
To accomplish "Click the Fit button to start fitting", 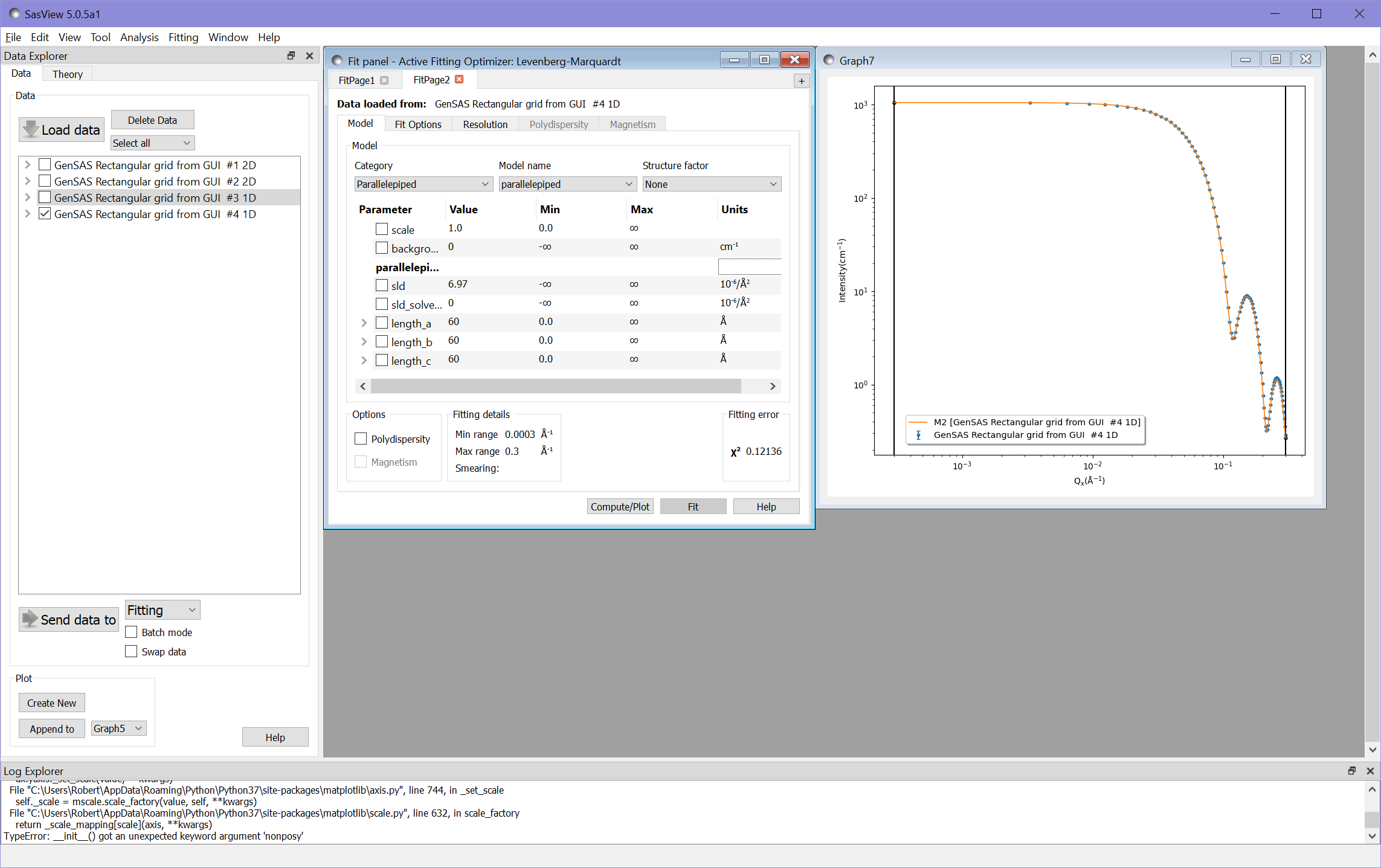I will coord(694,505).
